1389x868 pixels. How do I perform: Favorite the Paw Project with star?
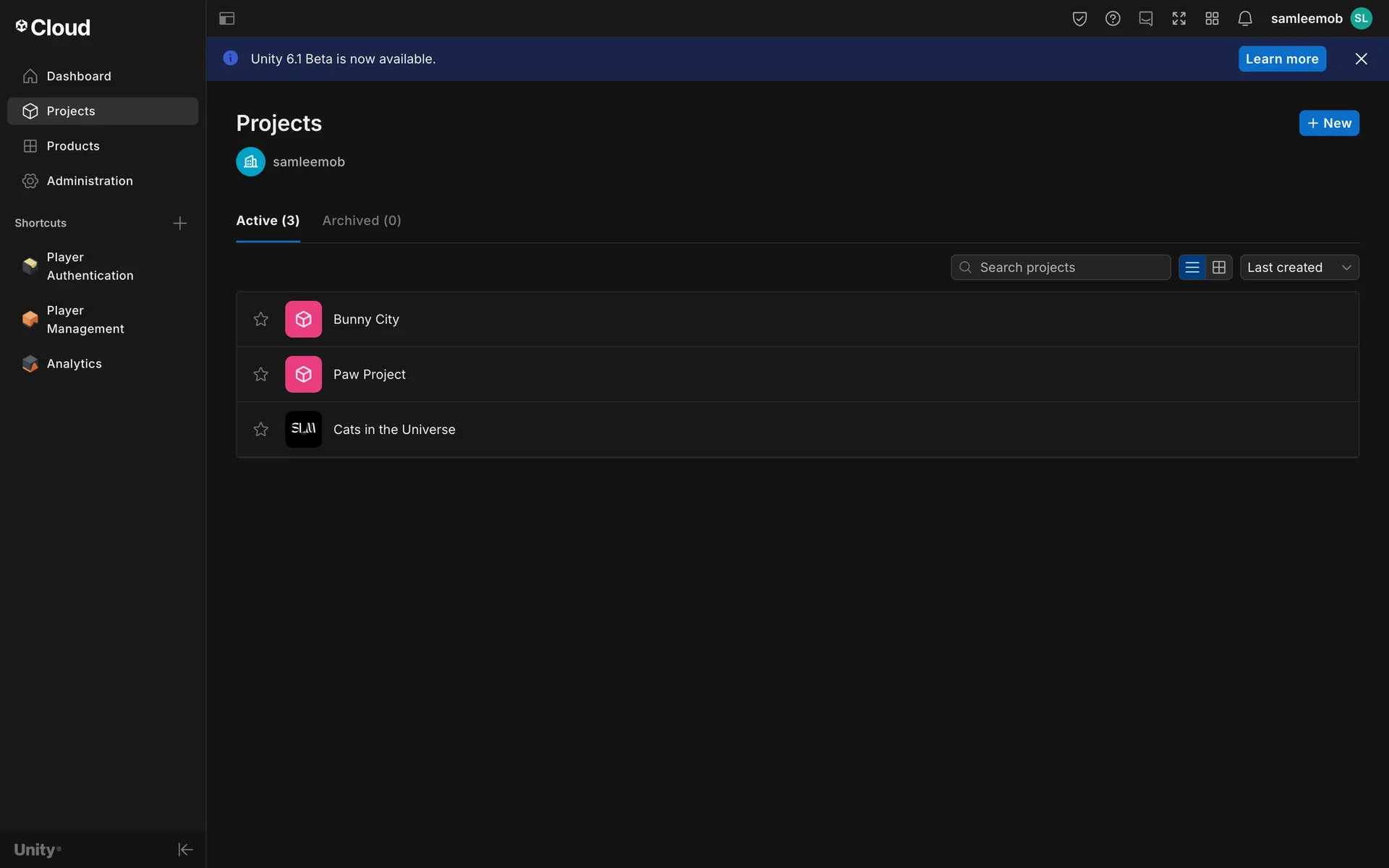point(260,374)
